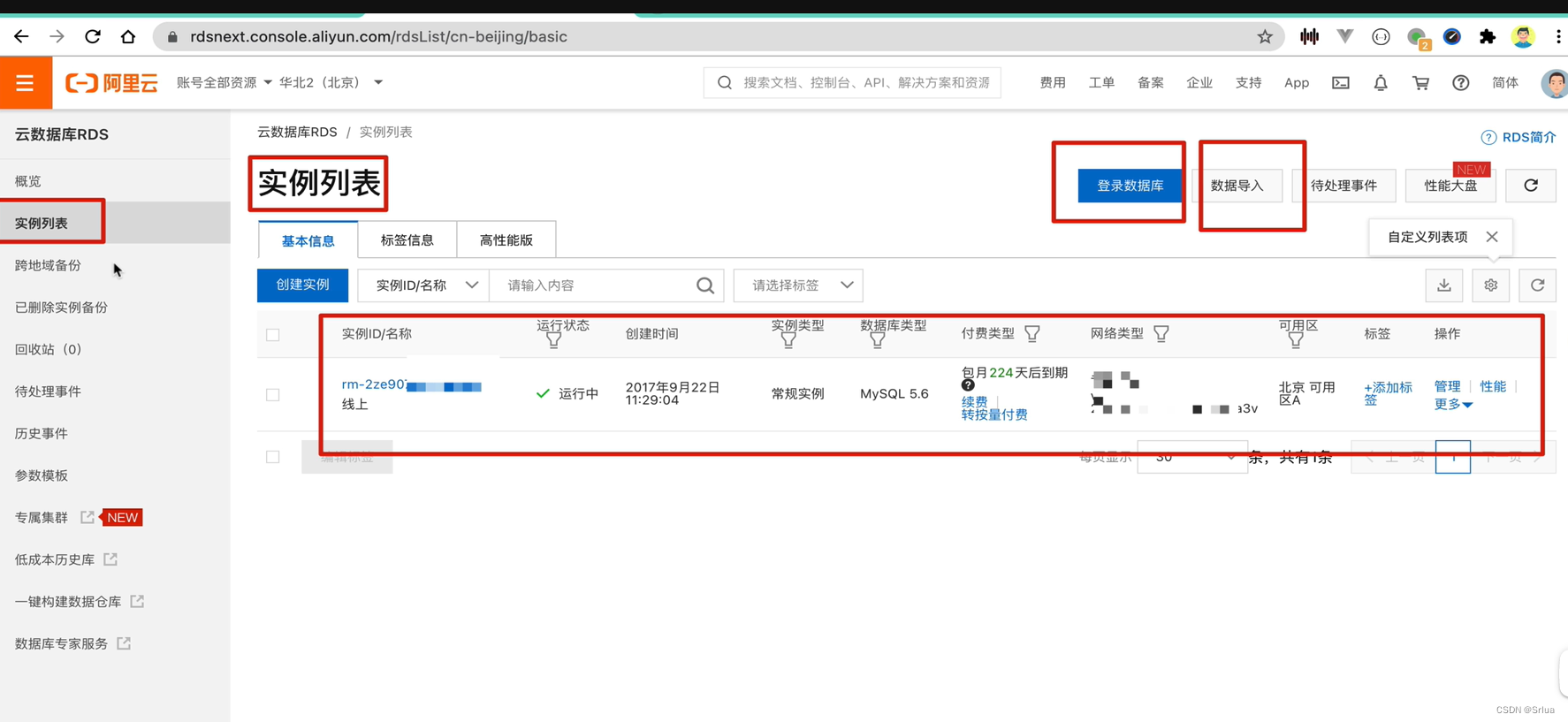Open the orange hamburger navigation menu
The image size is (1568, 722).
[26, 83]
